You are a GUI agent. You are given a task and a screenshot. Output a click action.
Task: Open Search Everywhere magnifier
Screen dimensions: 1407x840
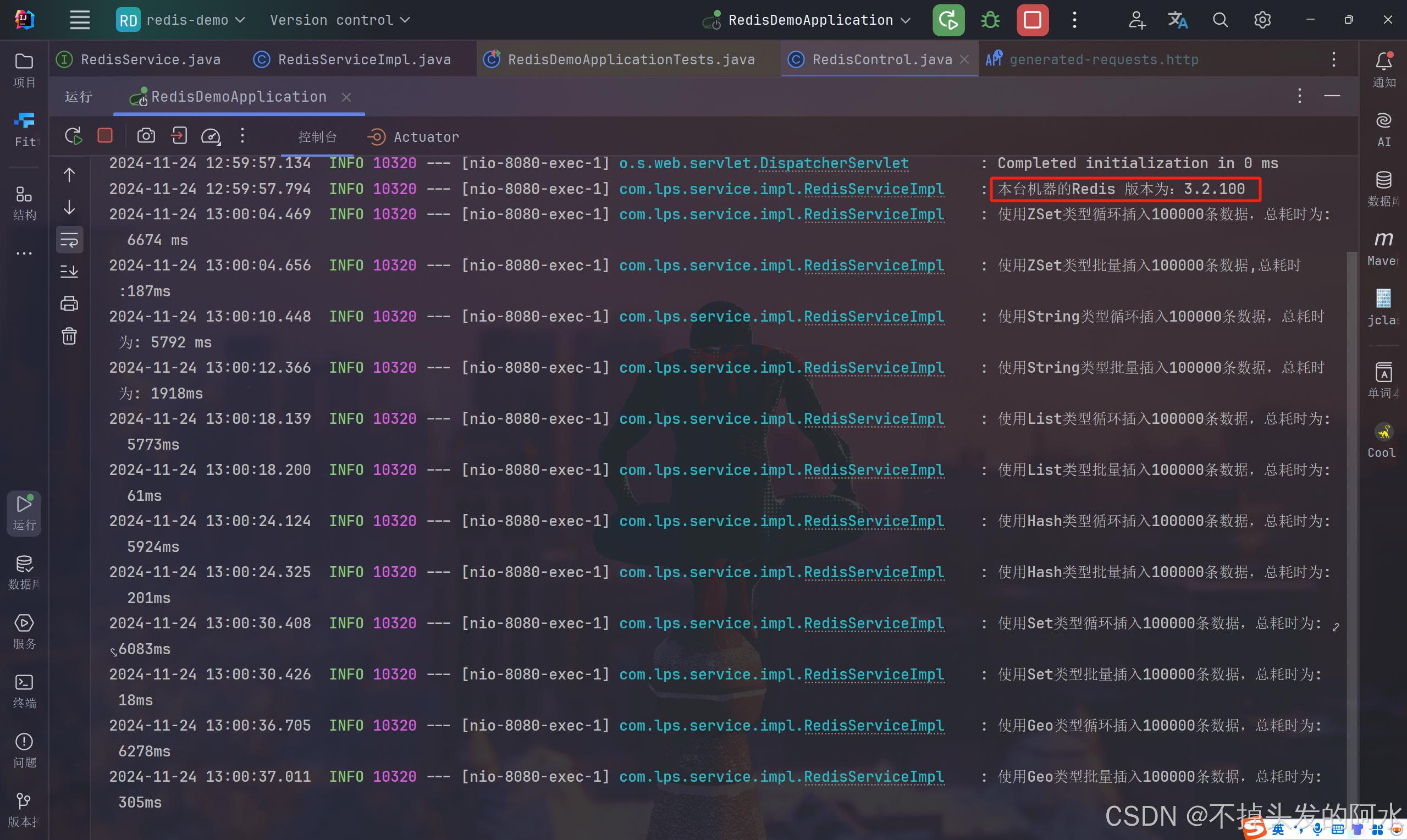pyautogui.click(x=1220, y=20)
